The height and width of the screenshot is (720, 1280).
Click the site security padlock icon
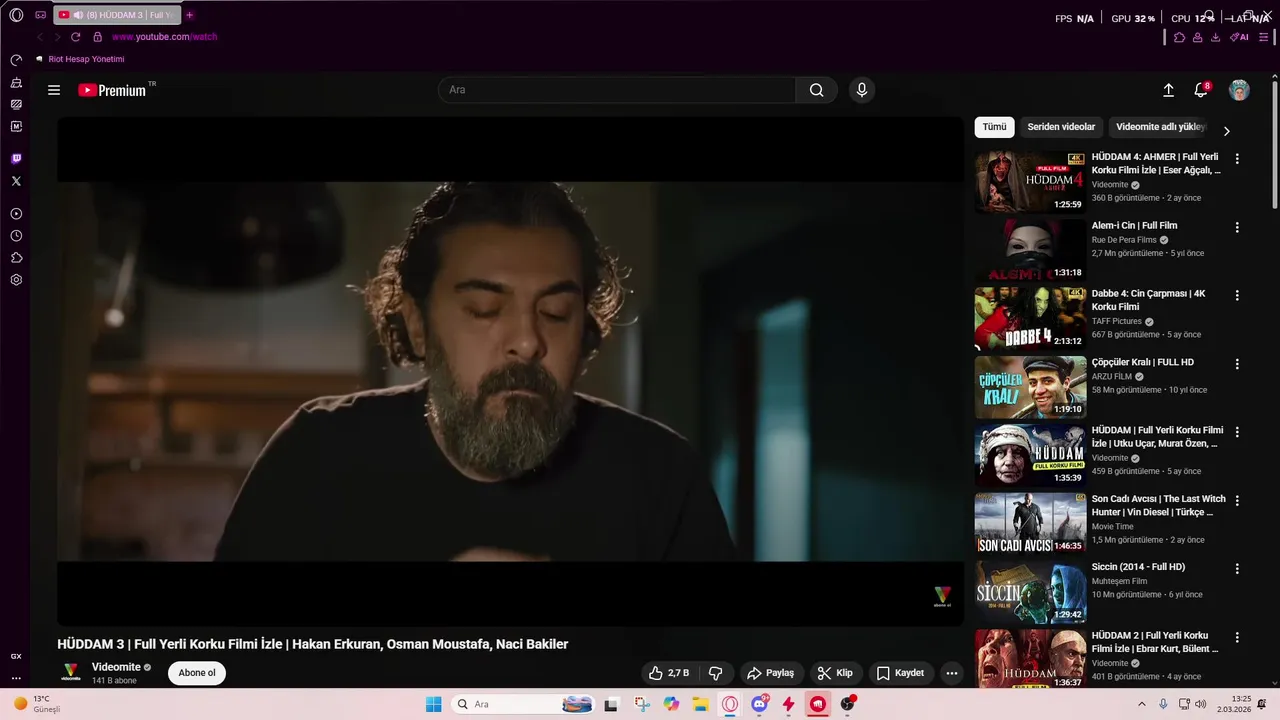coord(97,37)
